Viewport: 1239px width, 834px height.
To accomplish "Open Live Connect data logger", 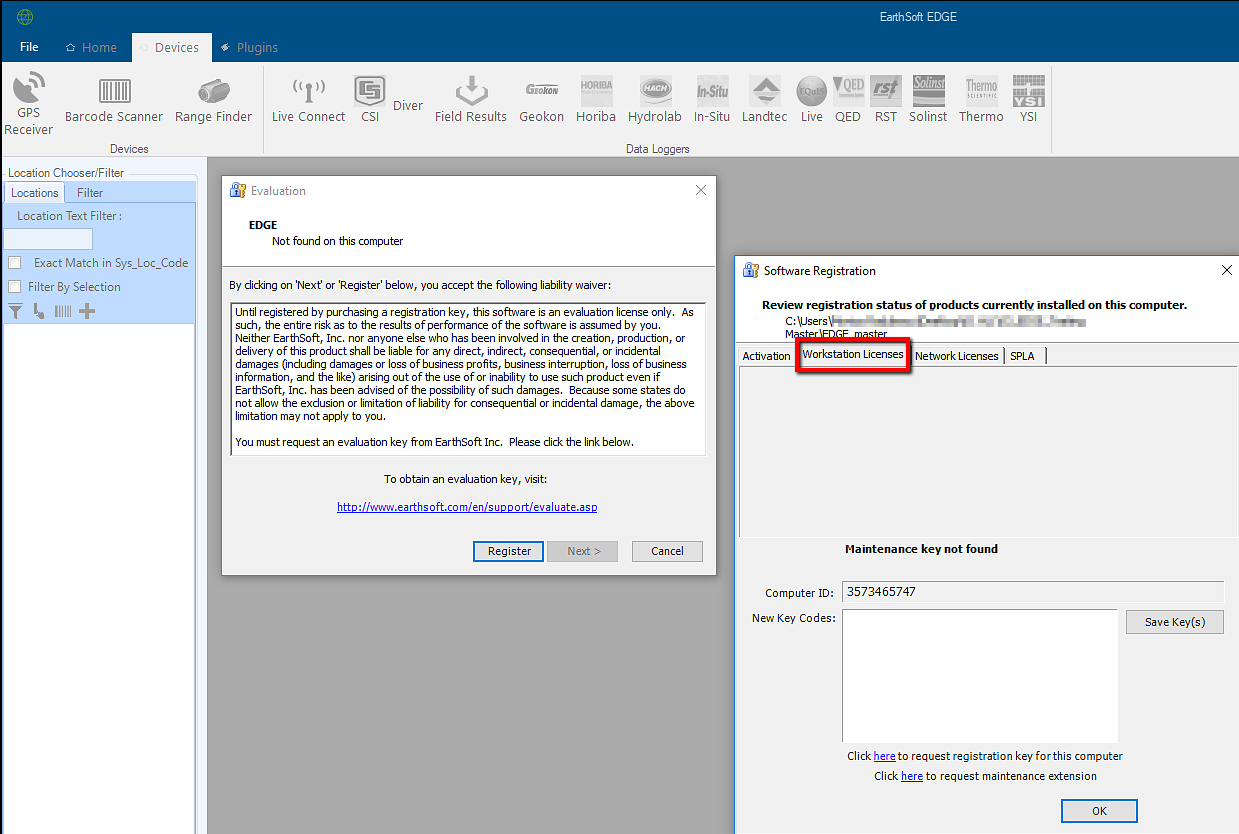I will coord(308,92).
